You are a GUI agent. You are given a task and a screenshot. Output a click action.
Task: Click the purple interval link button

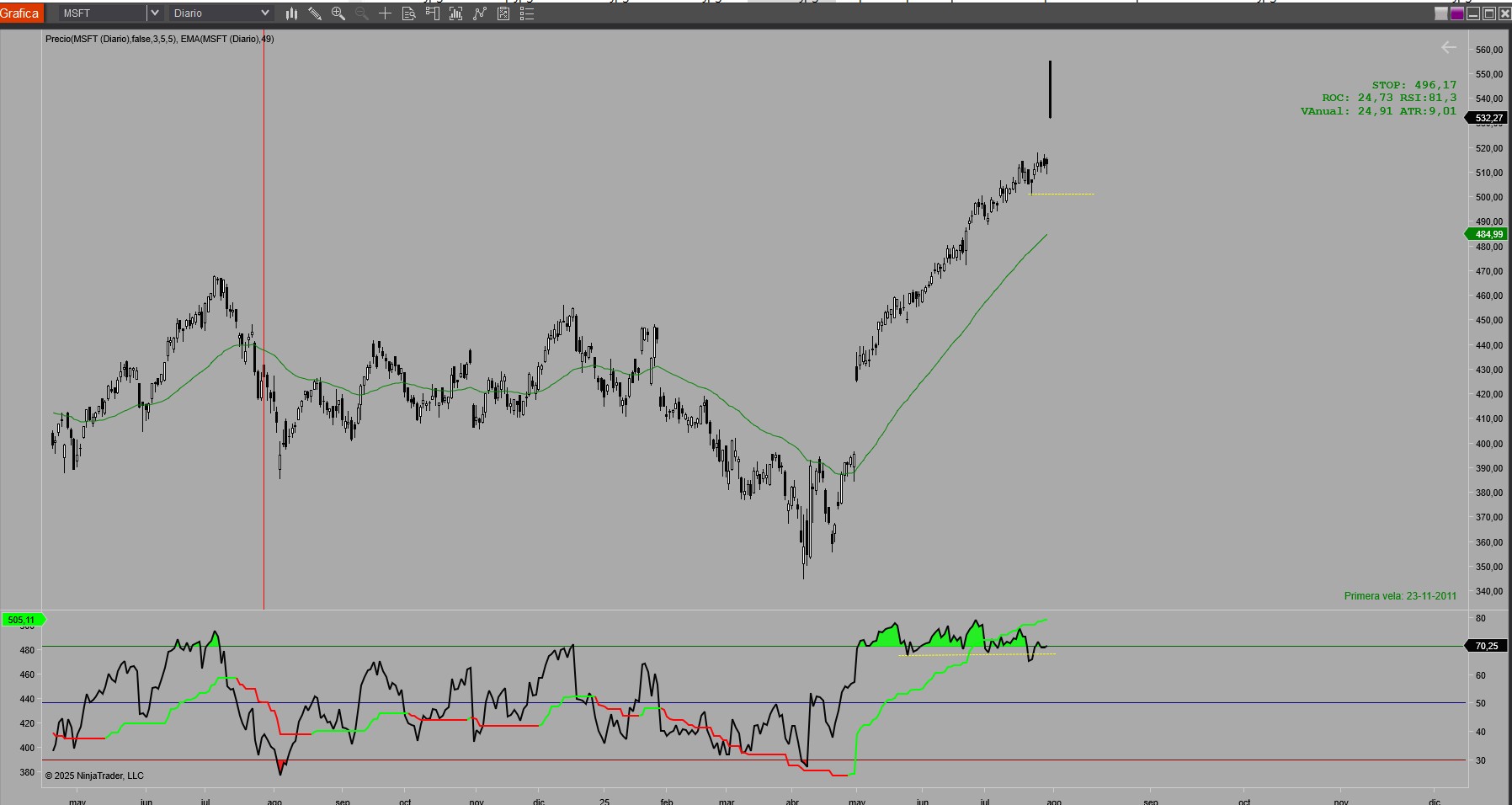[x=1457, y=13]
